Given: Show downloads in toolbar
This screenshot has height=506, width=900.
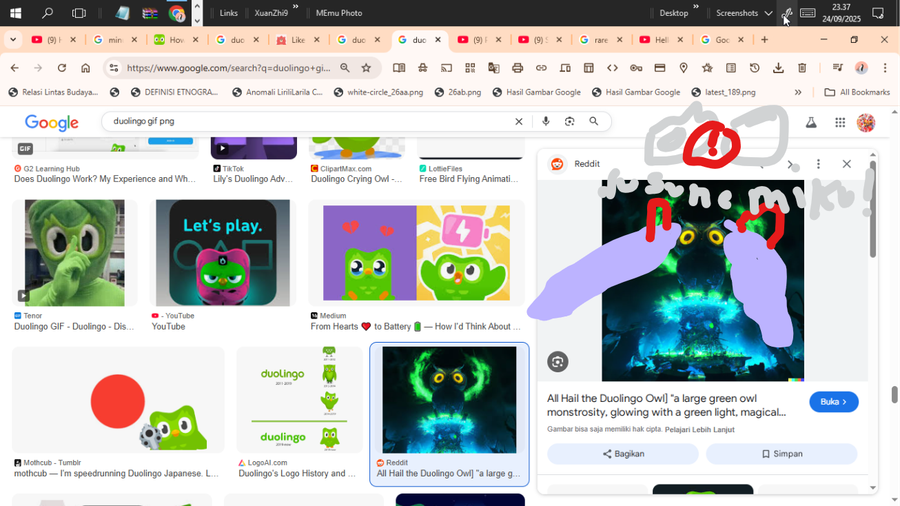Looking at the screenshot, I should (x=778, y=68).
